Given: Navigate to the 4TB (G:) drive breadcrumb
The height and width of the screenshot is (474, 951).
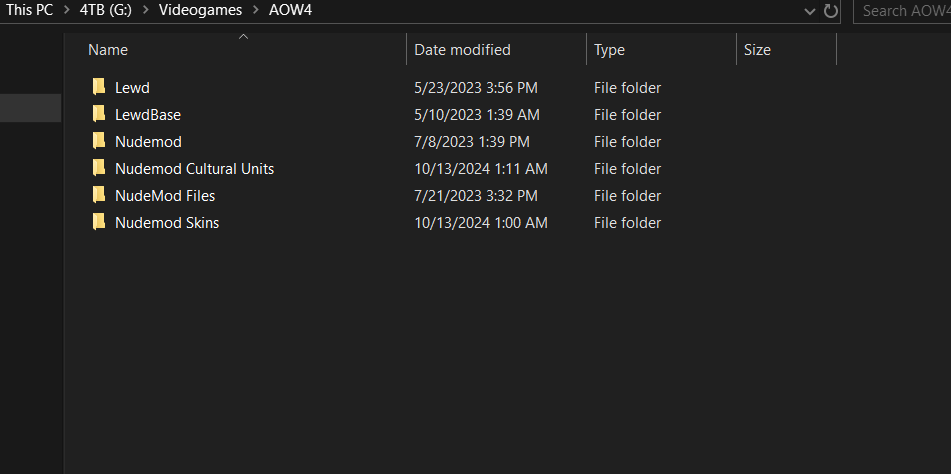Looking at the screenshot, I should point(106,10).
